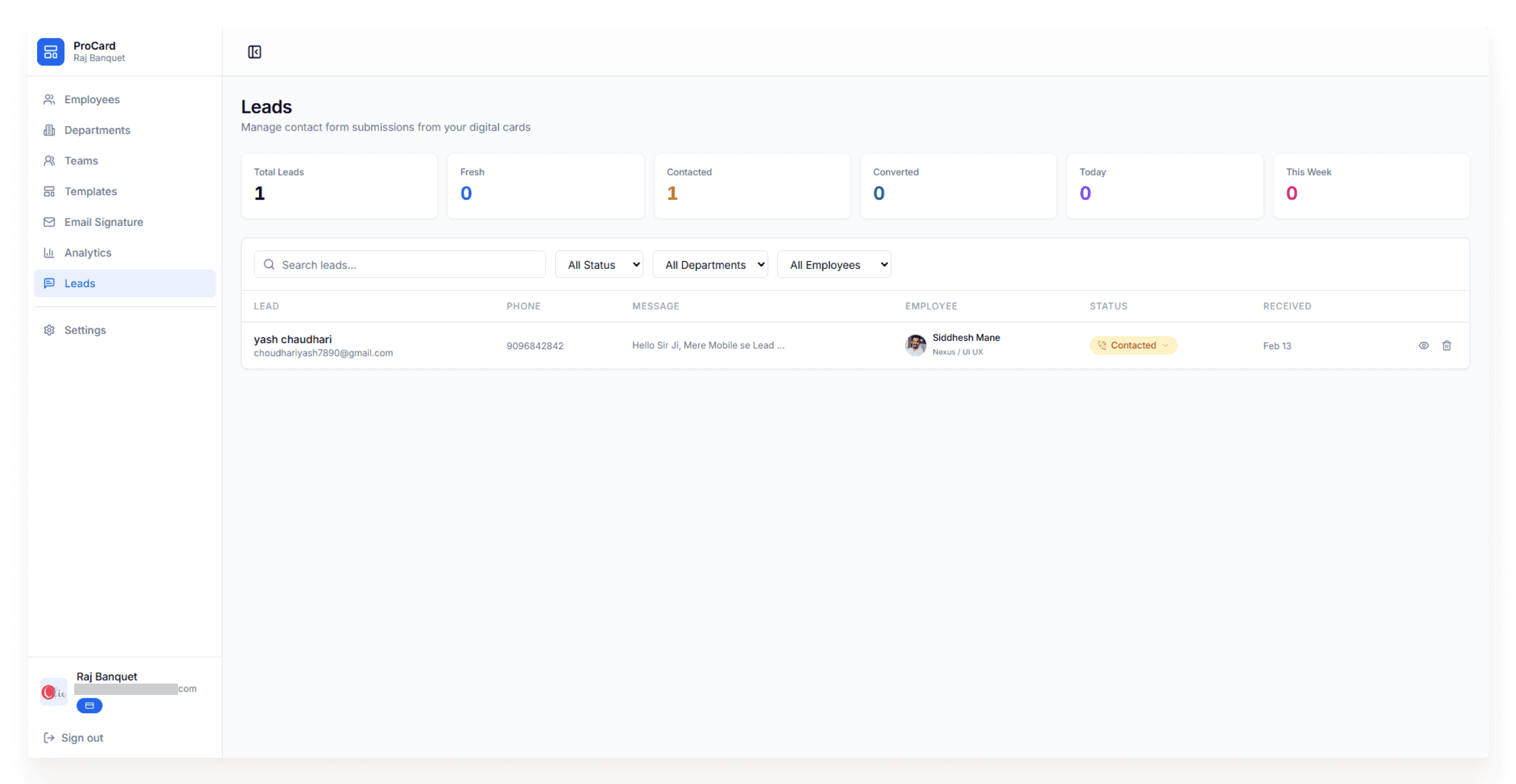The width and height of the screenshot is (1516, 784).
Task: Collapse the sidebar panel icon
Action: click(254, 52)
